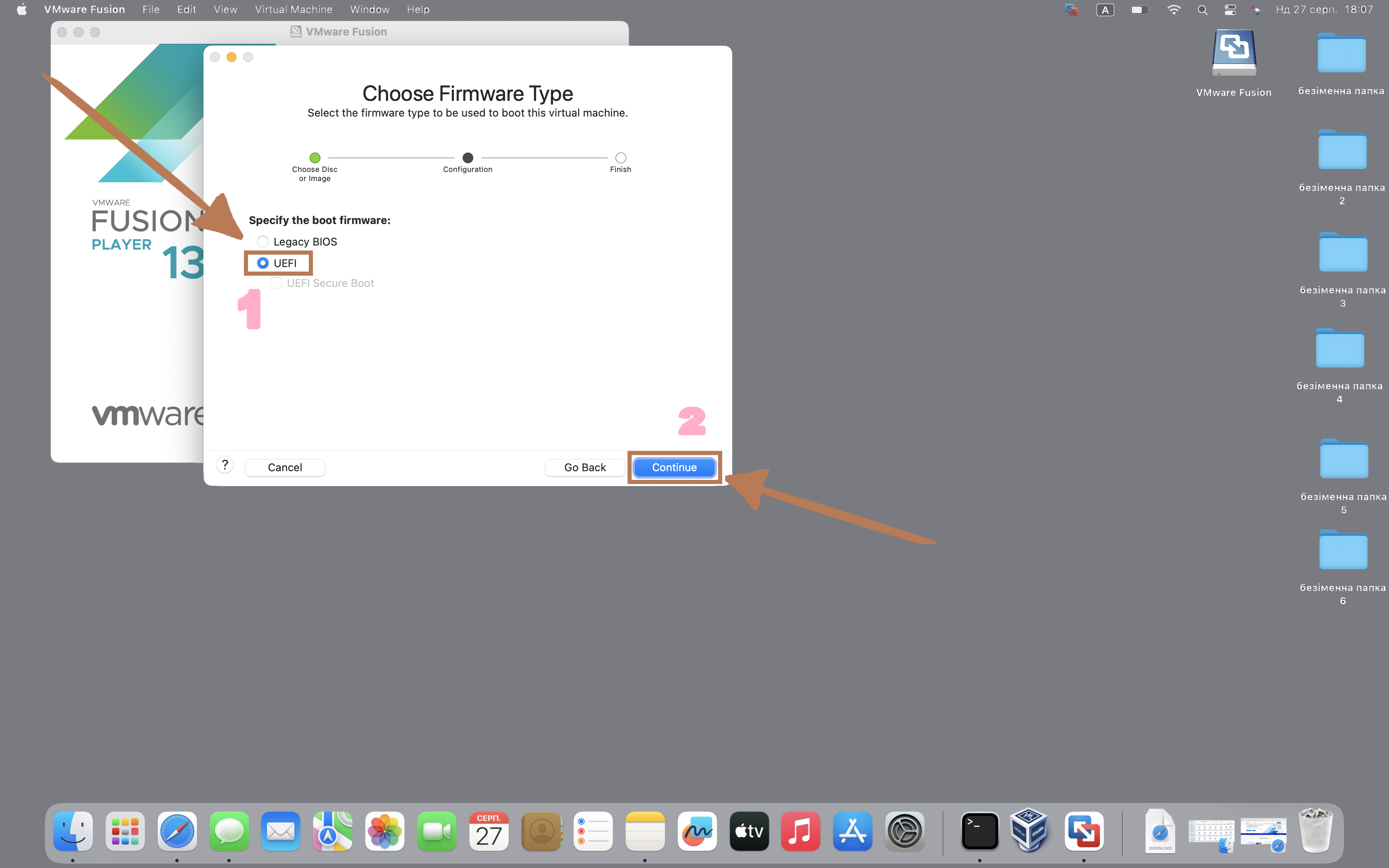
Task: Open the File menu
Action: 151,9
